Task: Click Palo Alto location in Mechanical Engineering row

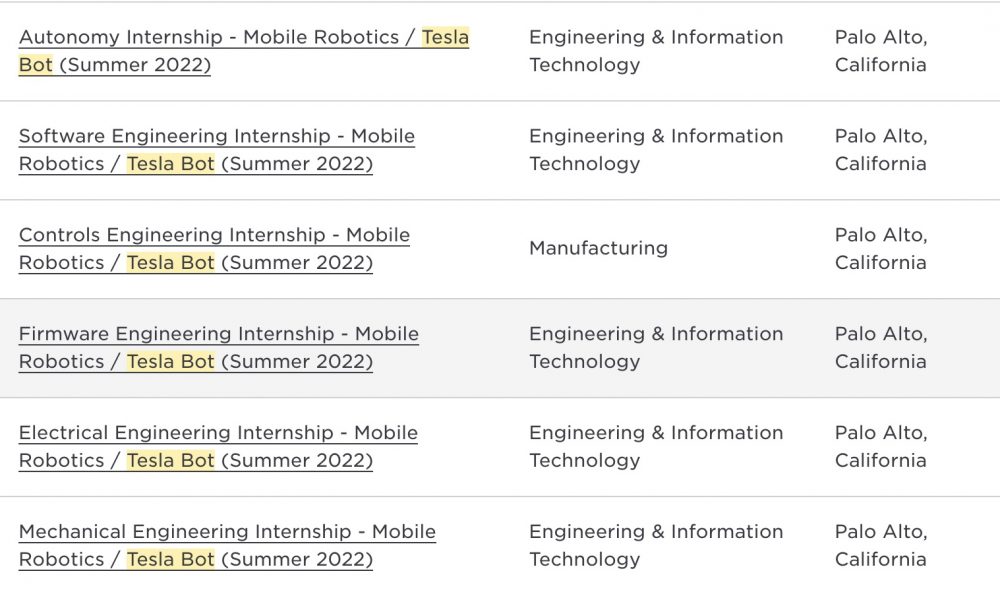Action: pyautogui.click(x=881, y=545)
